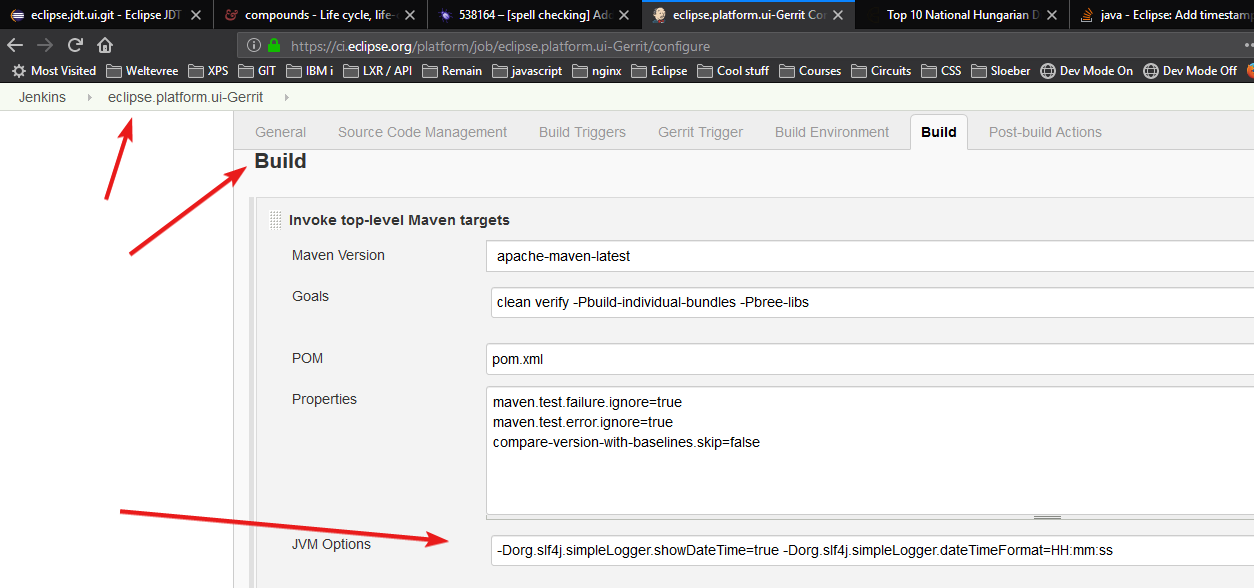
Task: Close the eclipse.jdt.ui.git tab
Action: [x=196, y=15]
